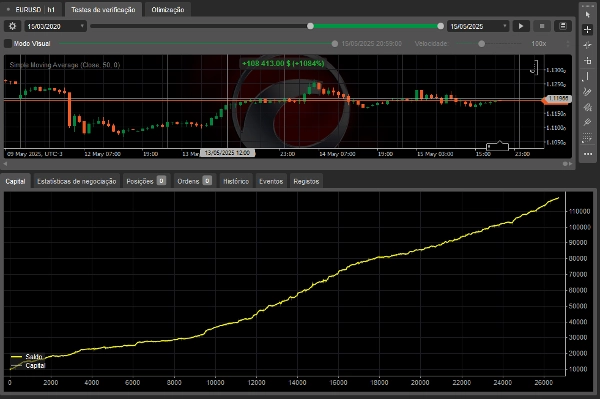Select the dotted grid tool

click(587, 138)
